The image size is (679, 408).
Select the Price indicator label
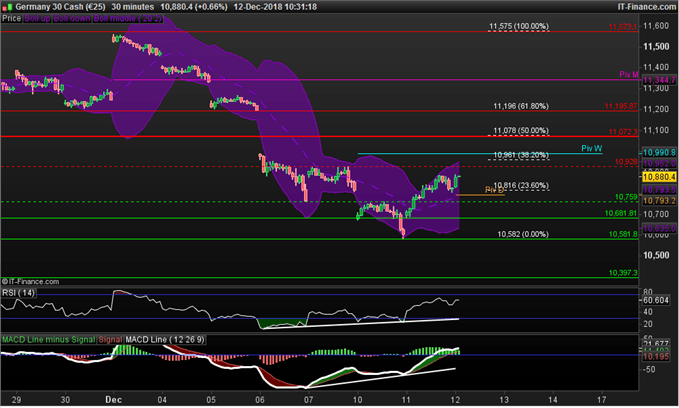[12, 18]
